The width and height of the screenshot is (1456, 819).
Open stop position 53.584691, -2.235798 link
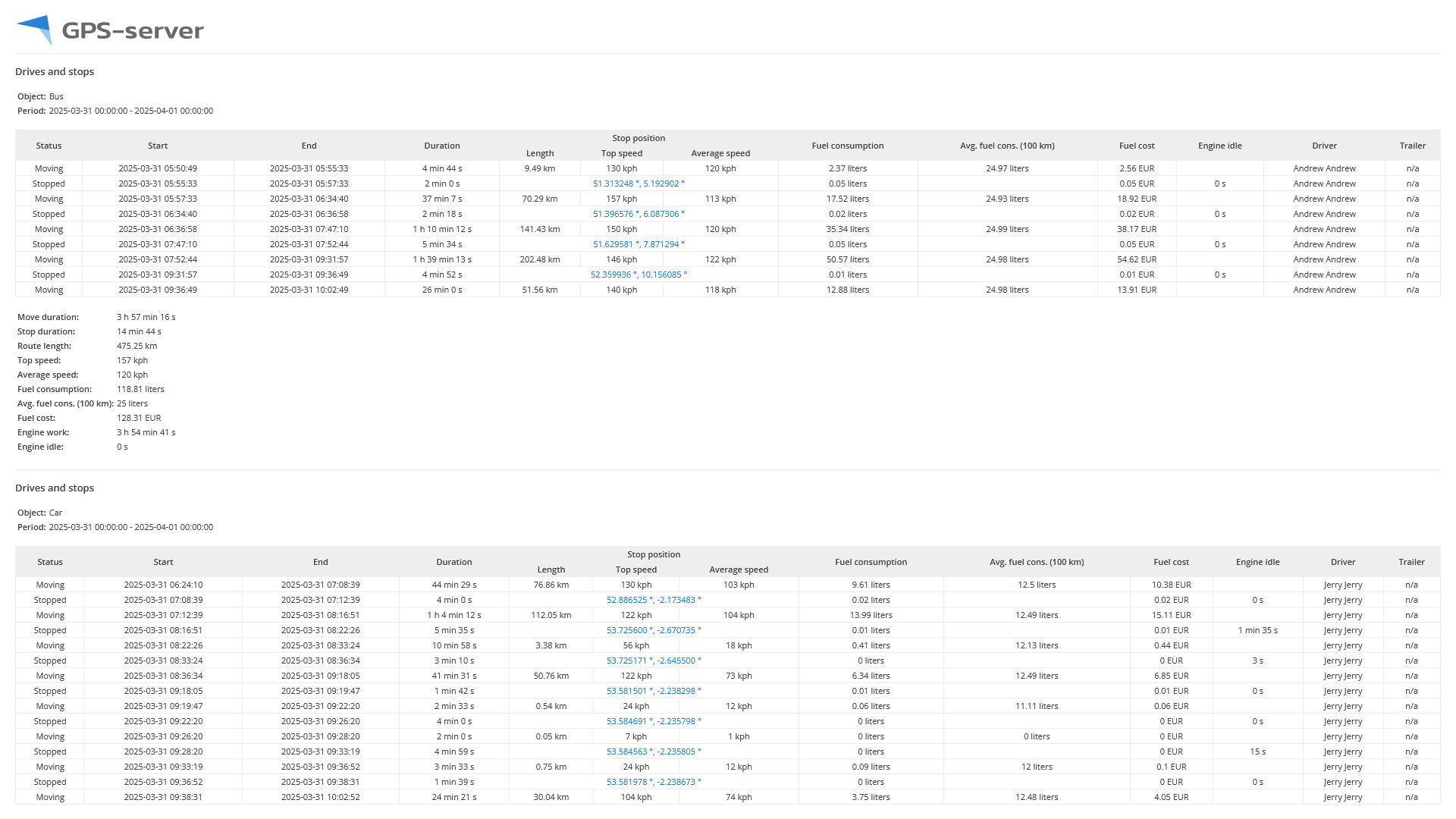click(x=653, y=721)
